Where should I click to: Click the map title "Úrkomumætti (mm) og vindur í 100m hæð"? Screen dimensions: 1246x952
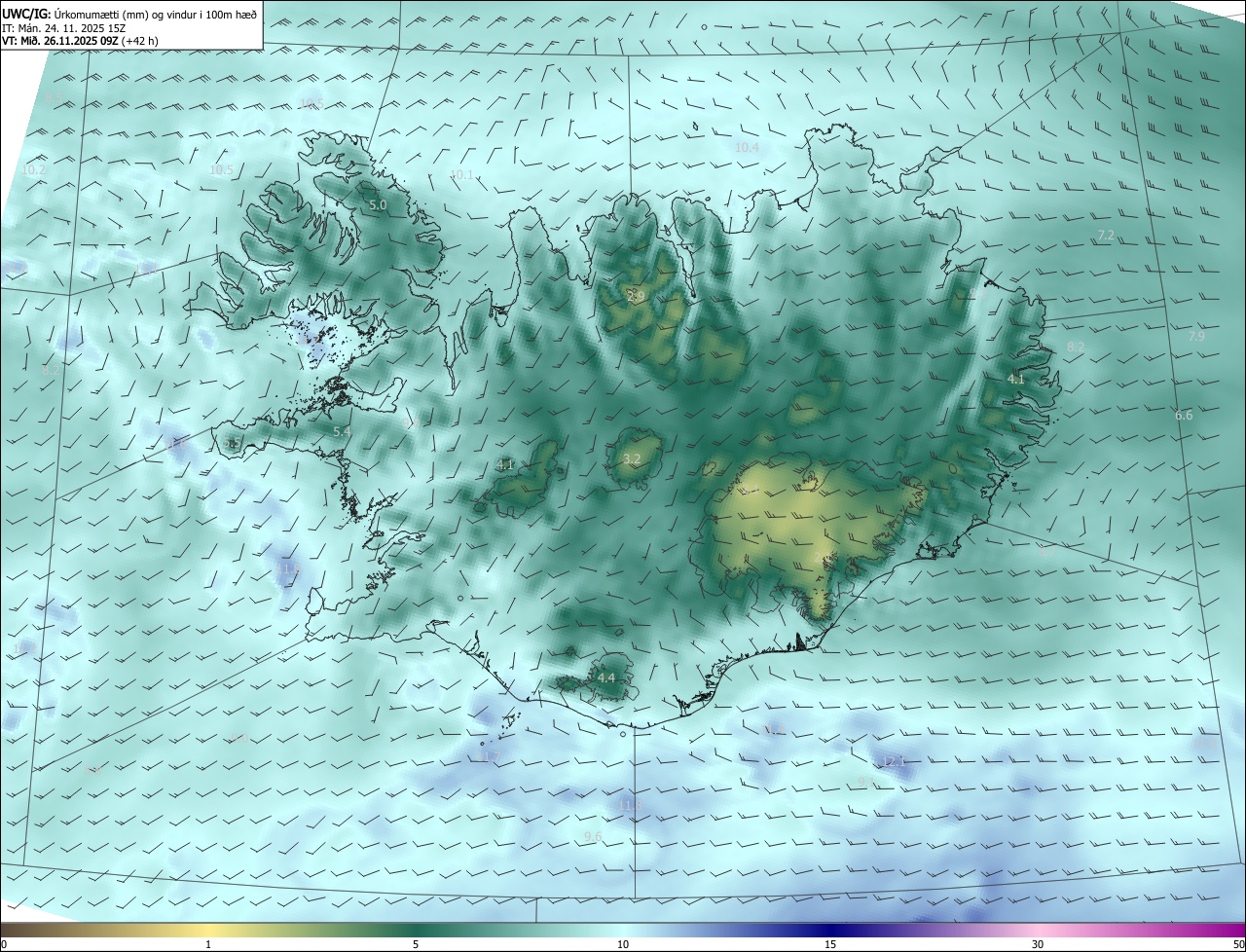click(x=156, y=13)
